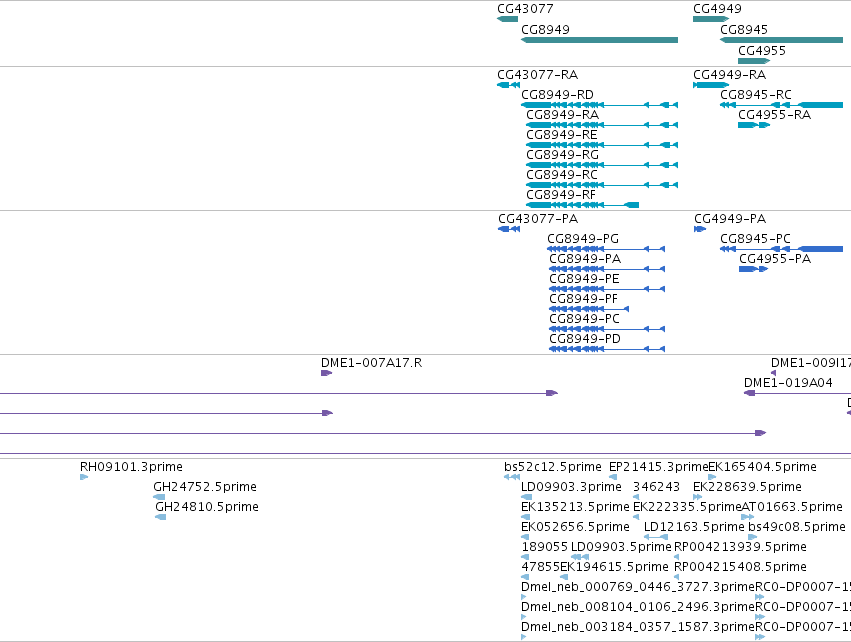Click the CG43077 gene label
The height and width of the screenshot is (642, 851).
tap(525, 9)
